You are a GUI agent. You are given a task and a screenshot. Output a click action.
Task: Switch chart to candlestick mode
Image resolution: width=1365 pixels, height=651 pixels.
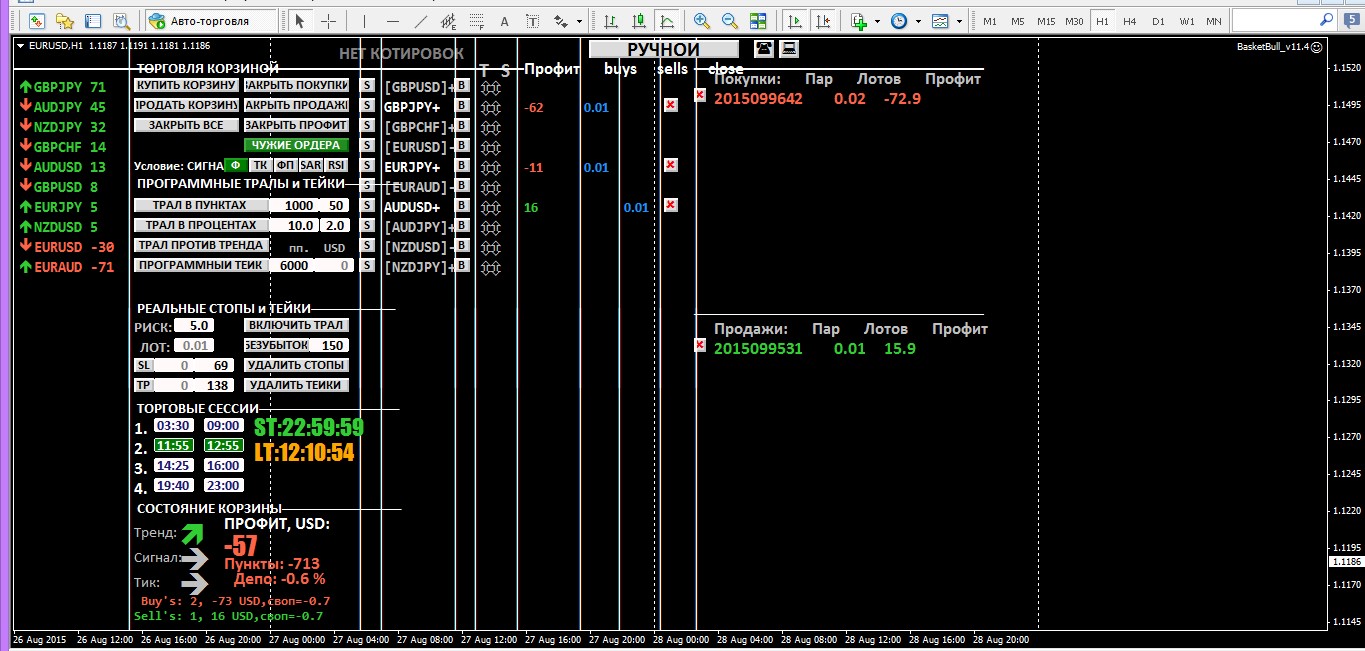638,20
